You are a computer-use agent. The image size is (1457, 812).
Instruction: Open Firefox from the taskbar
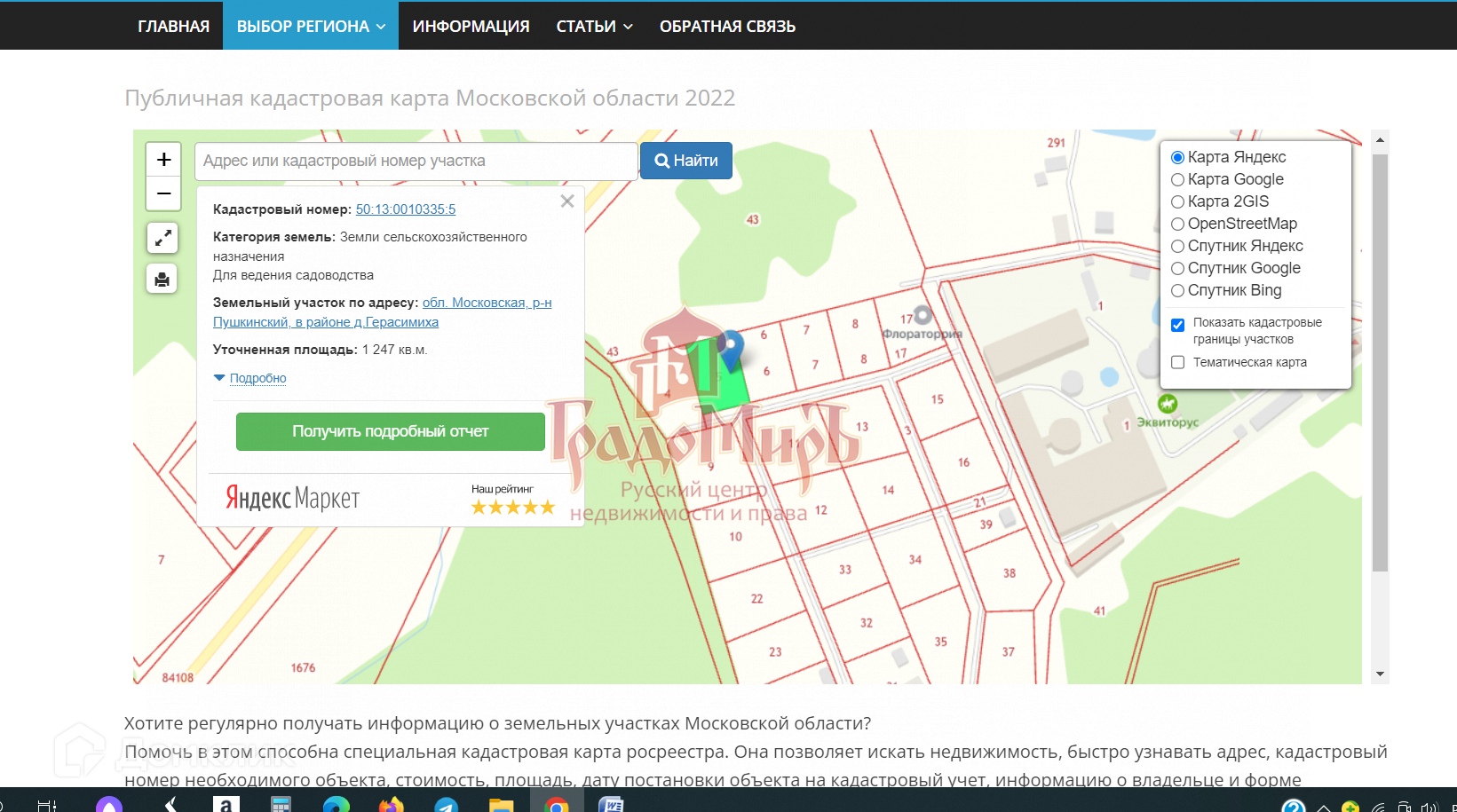coord(391,804)
